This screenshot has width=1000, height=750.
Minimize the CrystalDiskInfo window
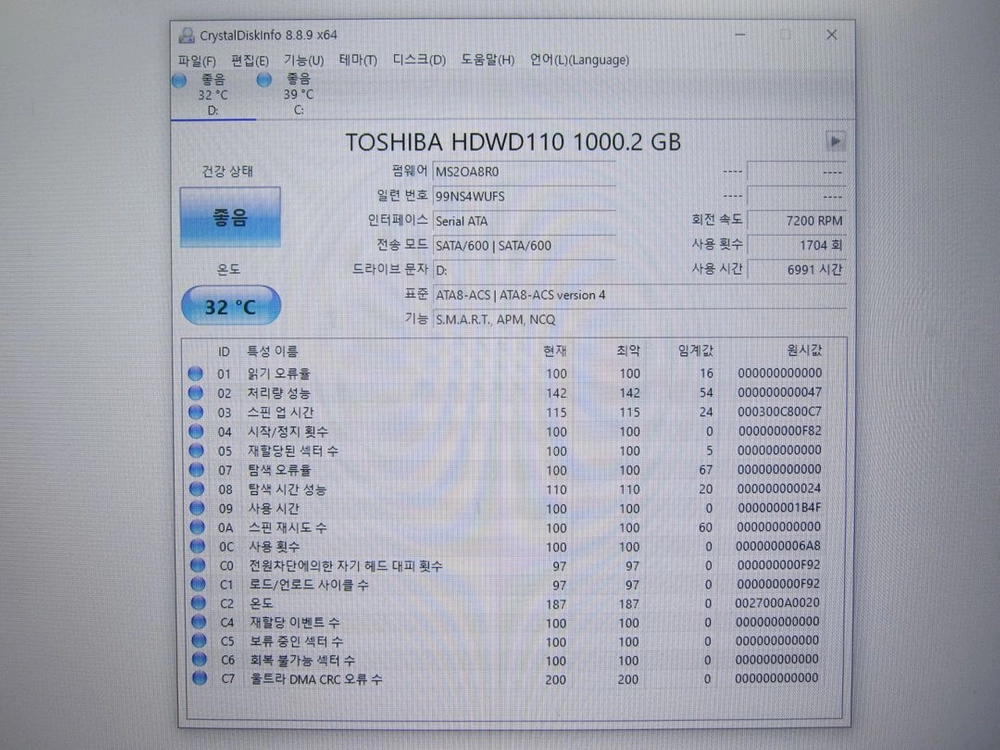(x=740, y=34)
